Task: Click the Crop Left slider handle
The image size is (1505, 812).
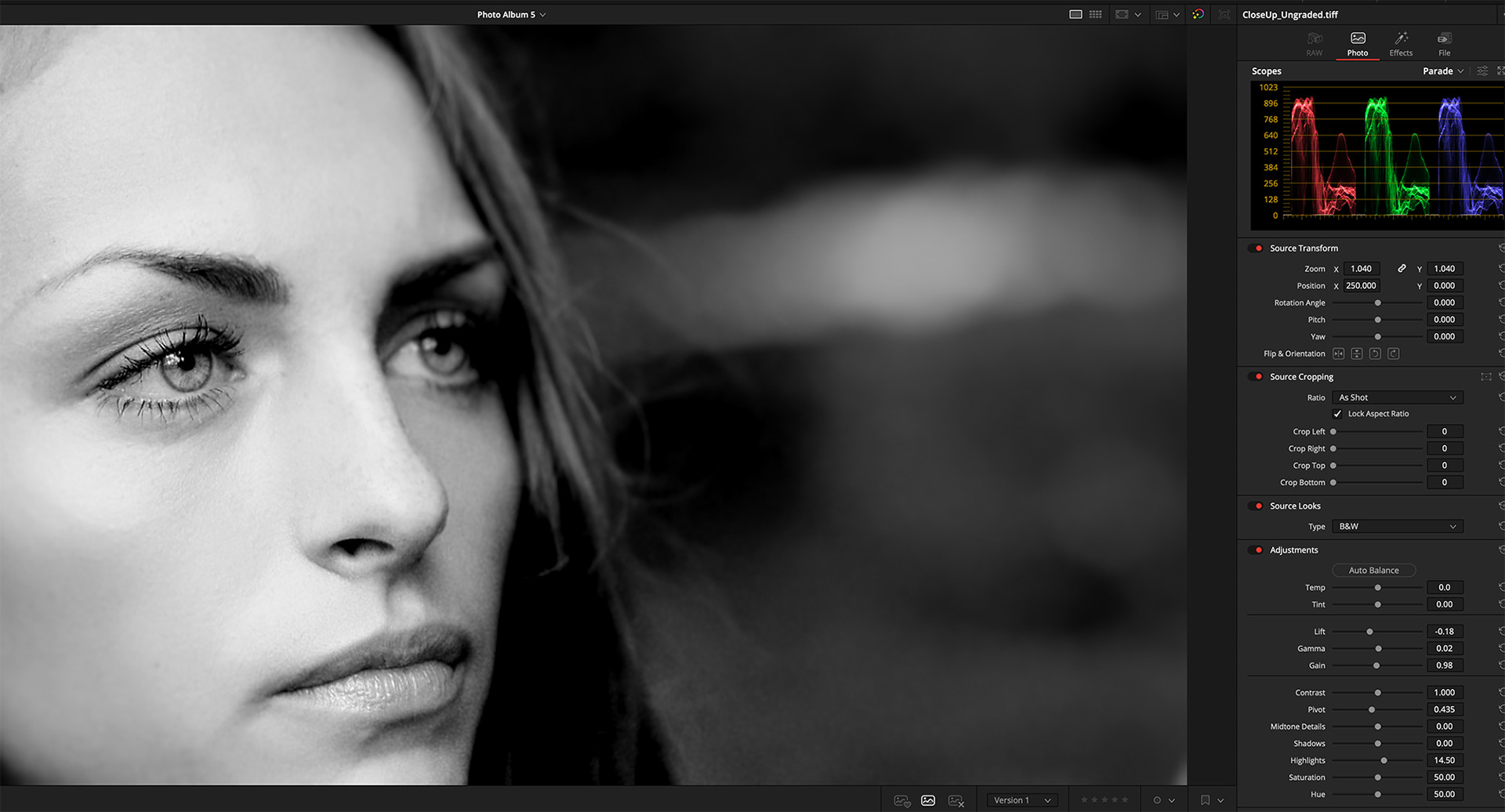Action: pos(1333,432)
